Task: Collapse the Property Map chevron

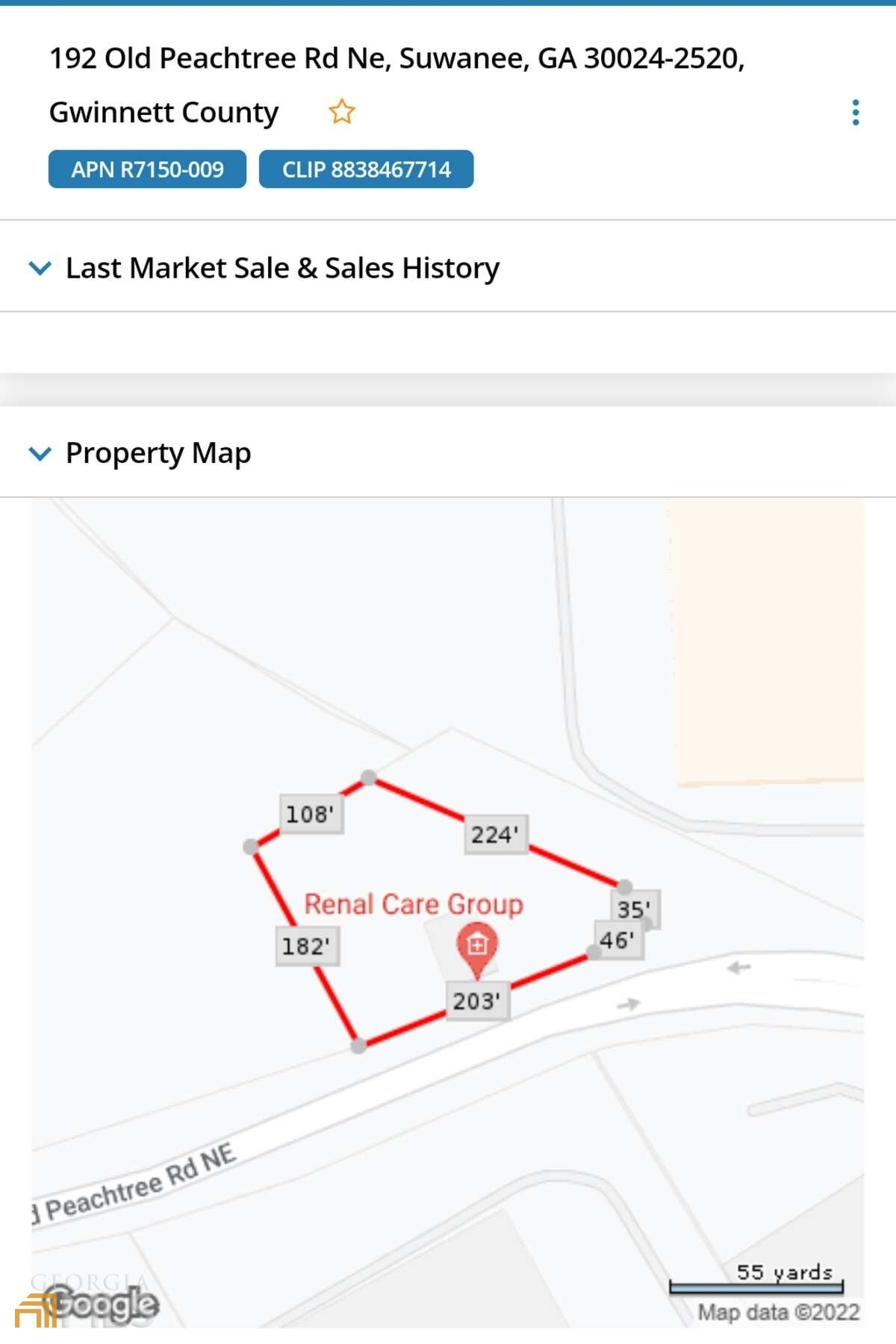Action: click(40, 452)
